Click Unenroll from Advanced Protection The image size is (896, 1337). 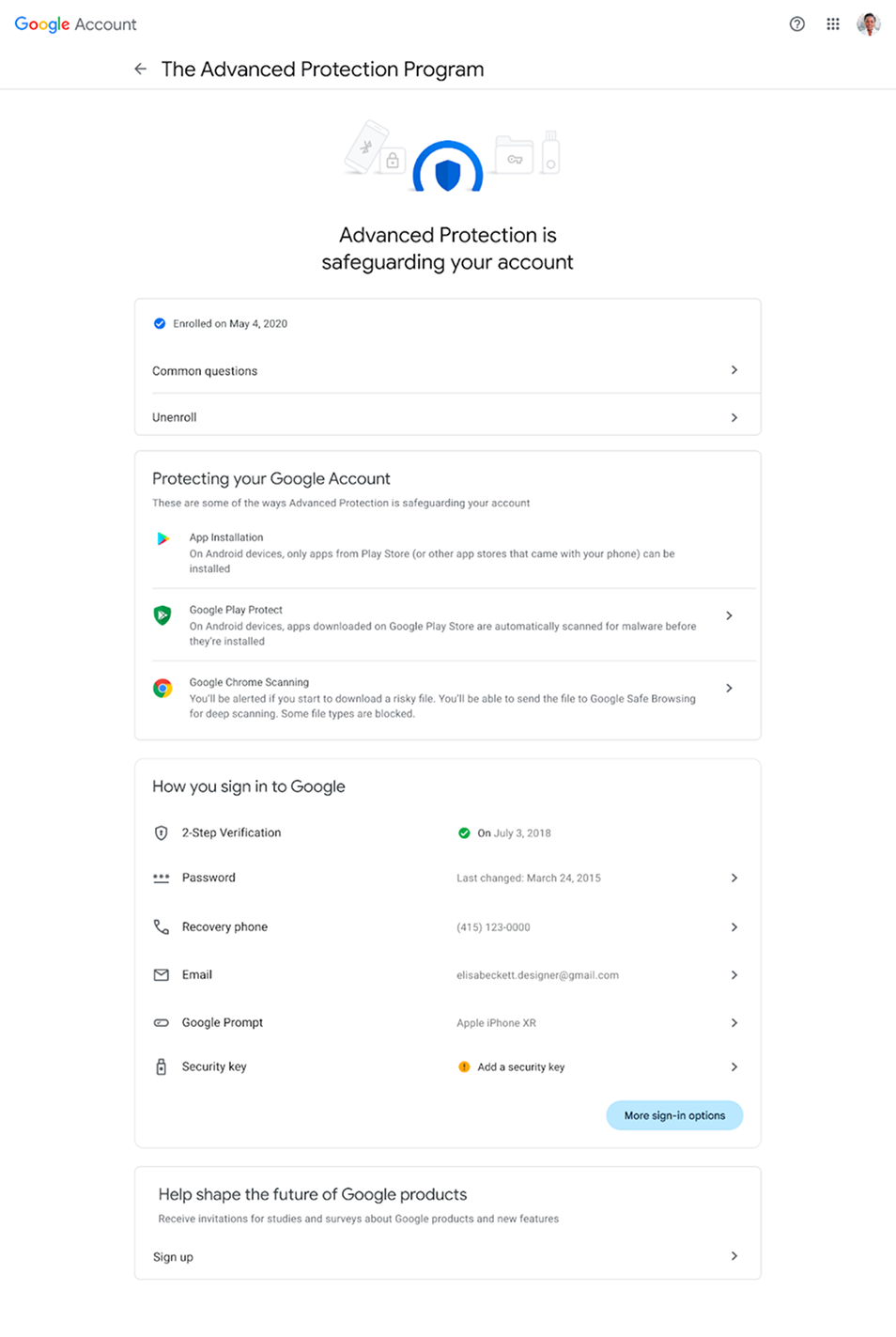pyautogui.click(x=447, y=416)
